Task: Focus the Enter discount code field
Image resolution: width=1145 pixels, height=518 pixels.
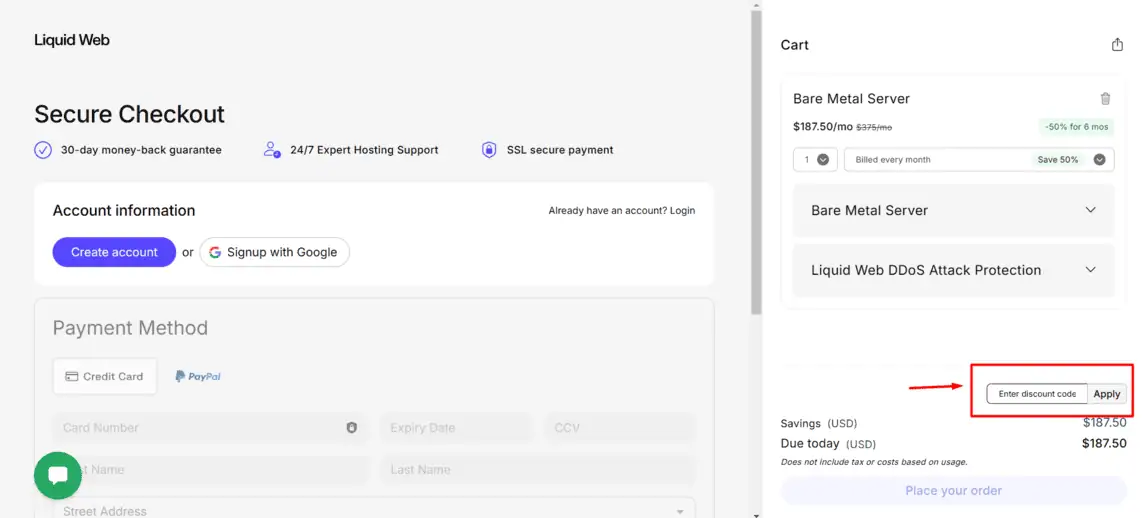Action: [1037, 394]
